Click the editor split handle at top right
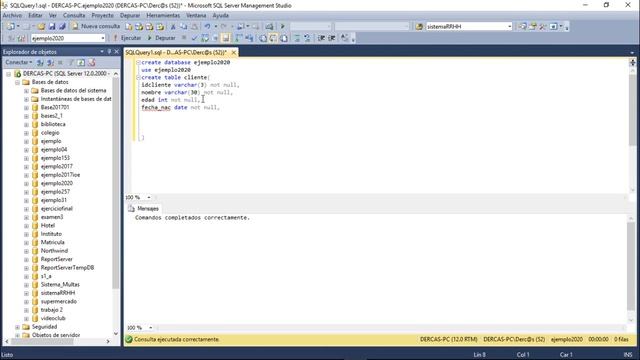640x360 pixels. click(x=632, y=62)
